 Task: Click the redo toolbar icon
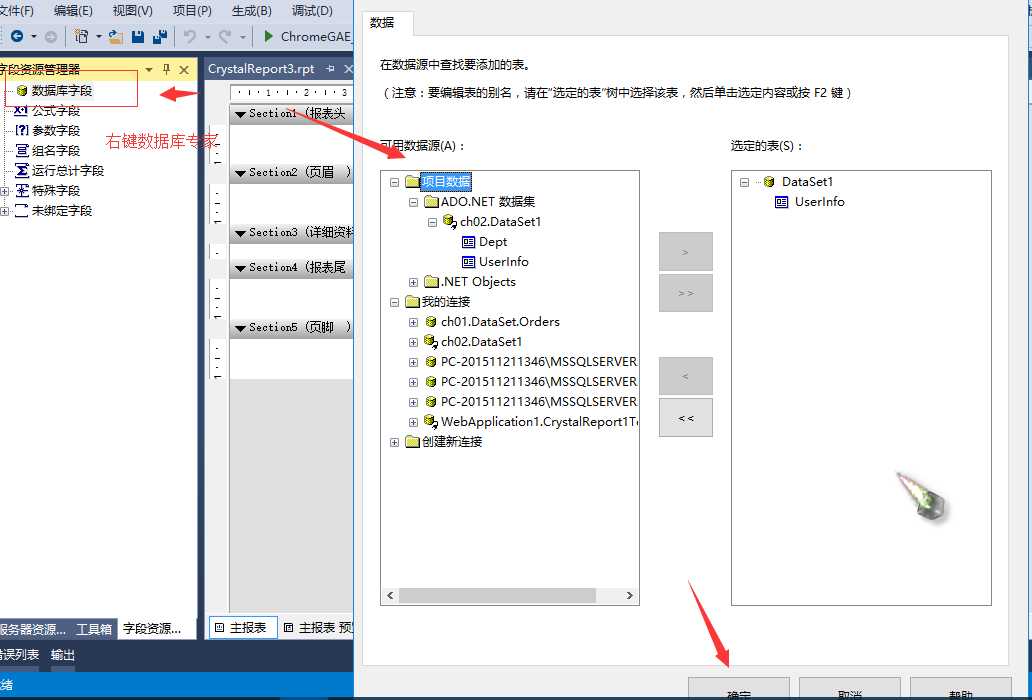point(224,37)
